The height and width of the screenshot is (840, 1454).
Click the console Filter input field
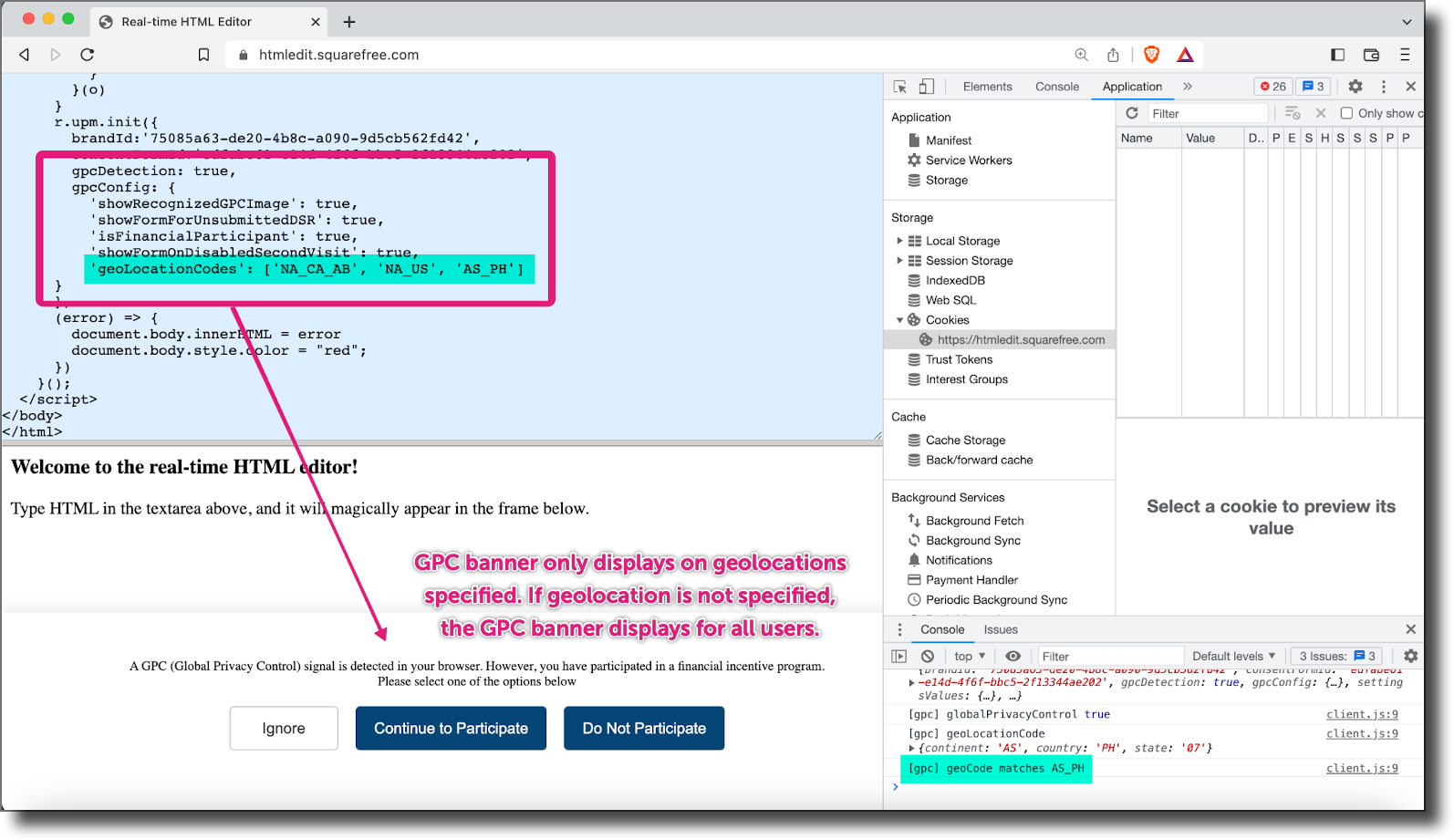click(x=1111, y=656)
